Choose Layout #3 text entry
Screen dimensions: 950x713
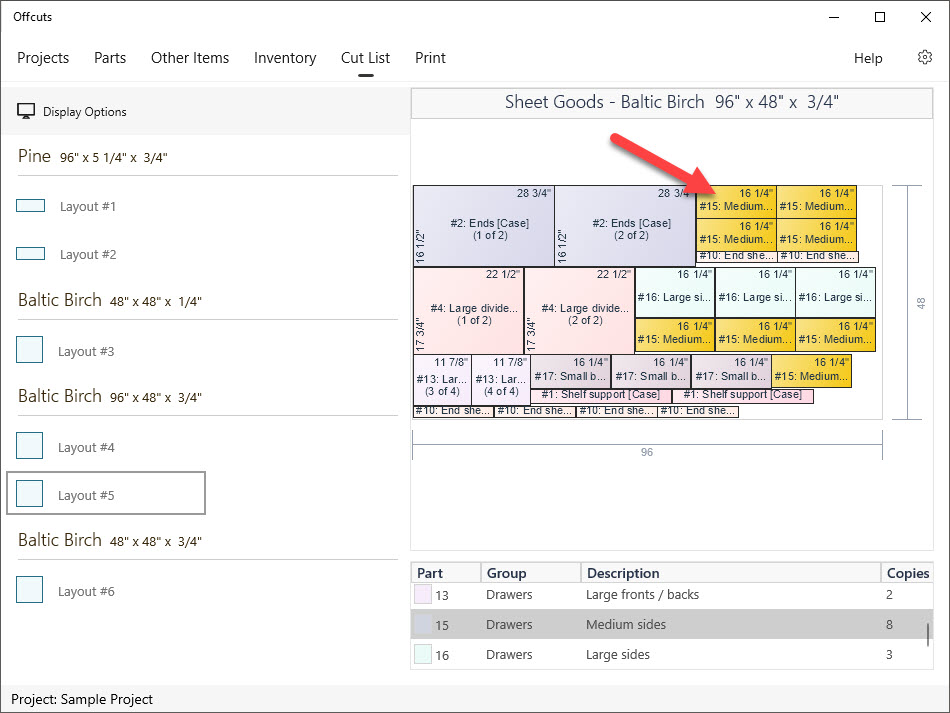pyautogui.click(x=86, y=351)
